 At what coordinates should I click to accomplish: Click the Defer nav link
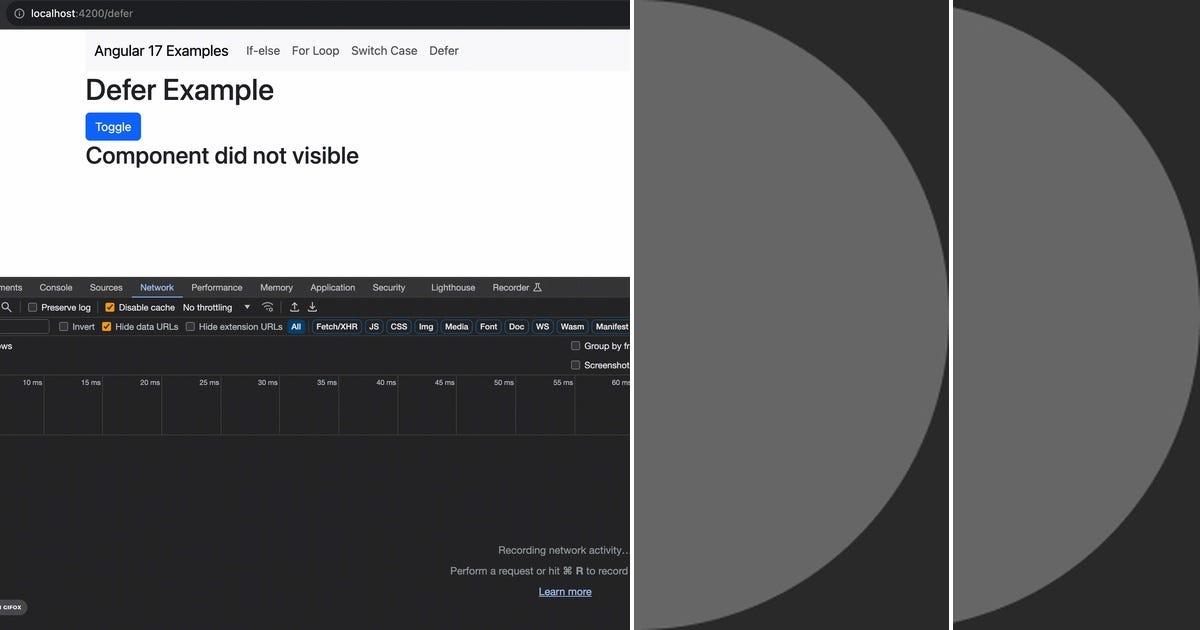(444, 51)
